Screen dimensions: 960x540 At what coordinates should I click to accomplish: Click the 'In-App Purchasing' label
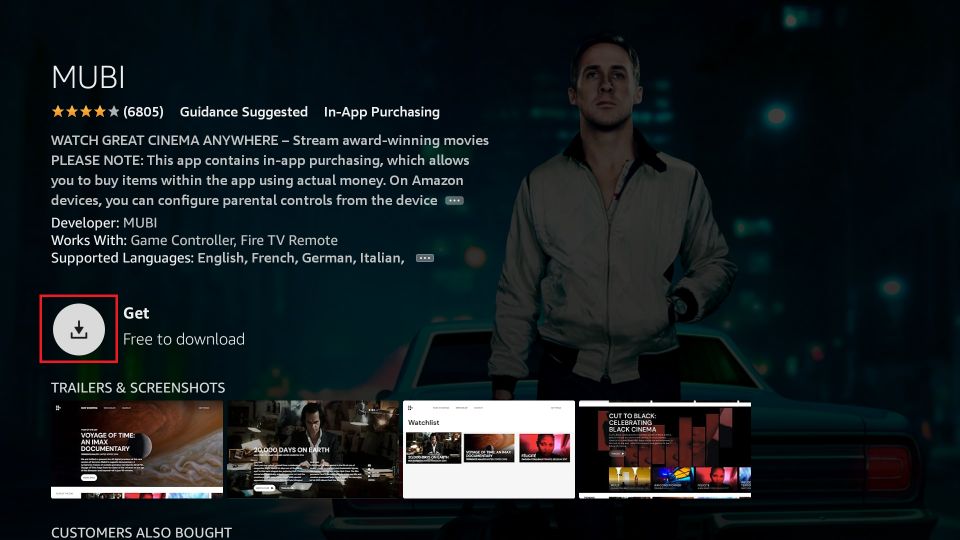coord(381,112)
